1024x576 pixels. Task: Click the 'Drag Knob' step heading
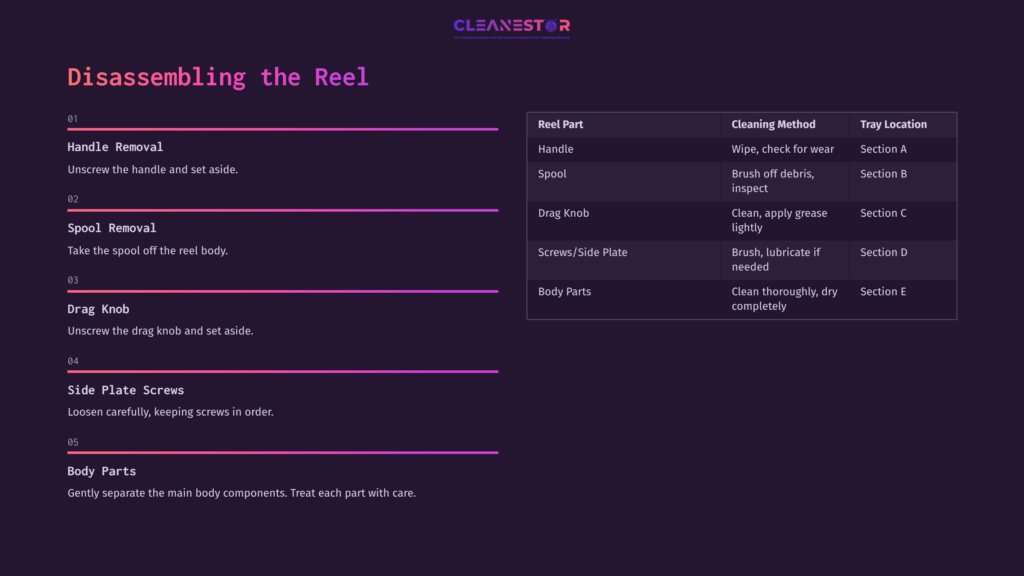(98, 309)
